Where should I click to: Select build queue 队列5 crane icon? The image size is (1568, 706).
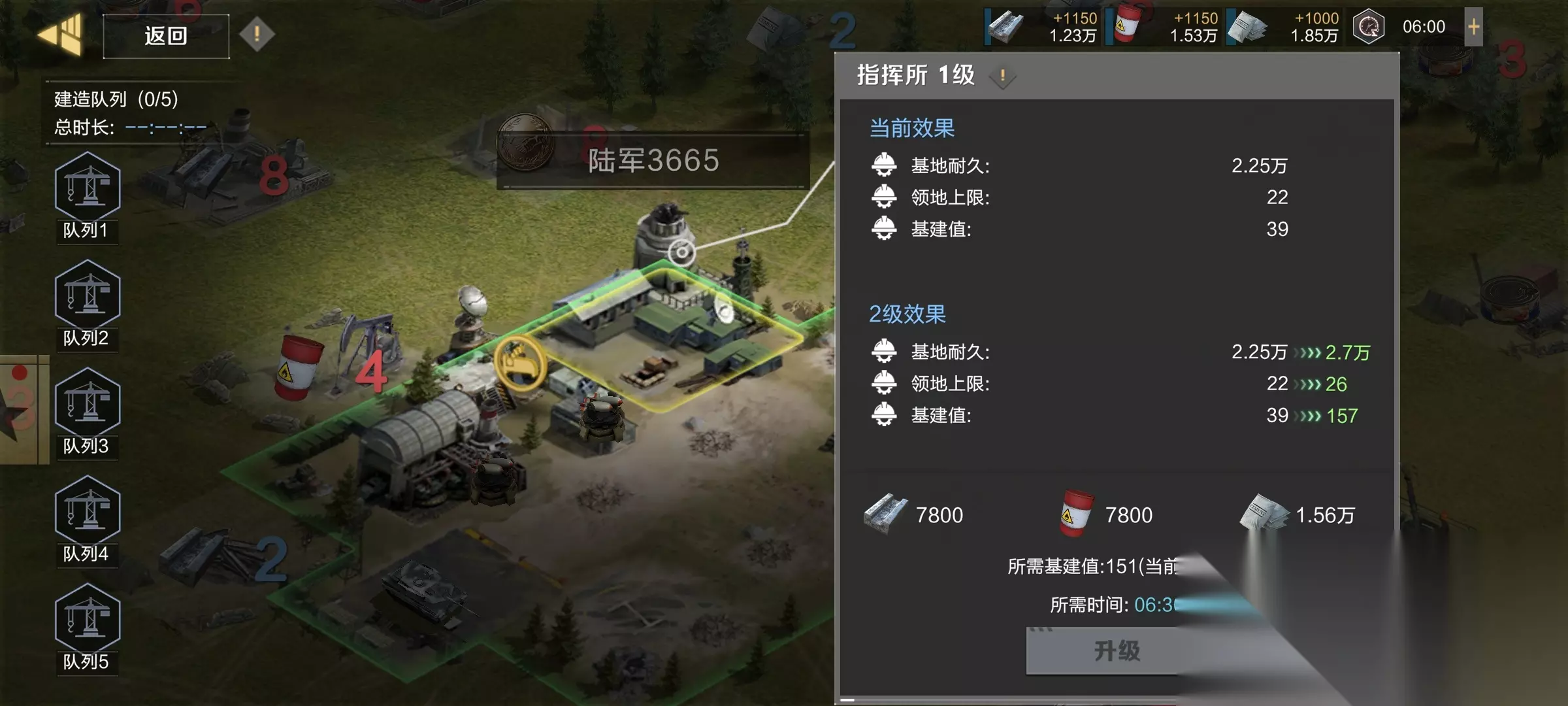click(88, 619)
